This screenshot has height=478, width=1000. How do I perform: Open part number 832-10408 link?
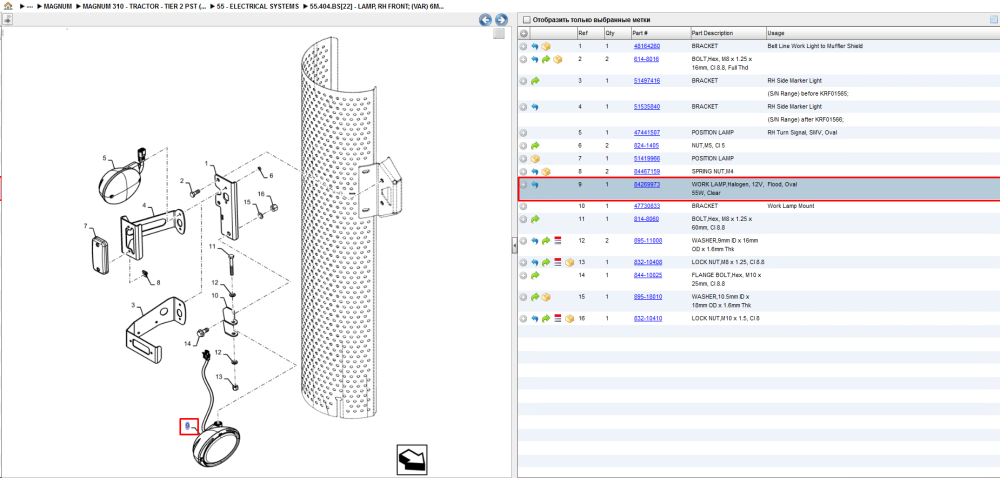click(647, 262)
